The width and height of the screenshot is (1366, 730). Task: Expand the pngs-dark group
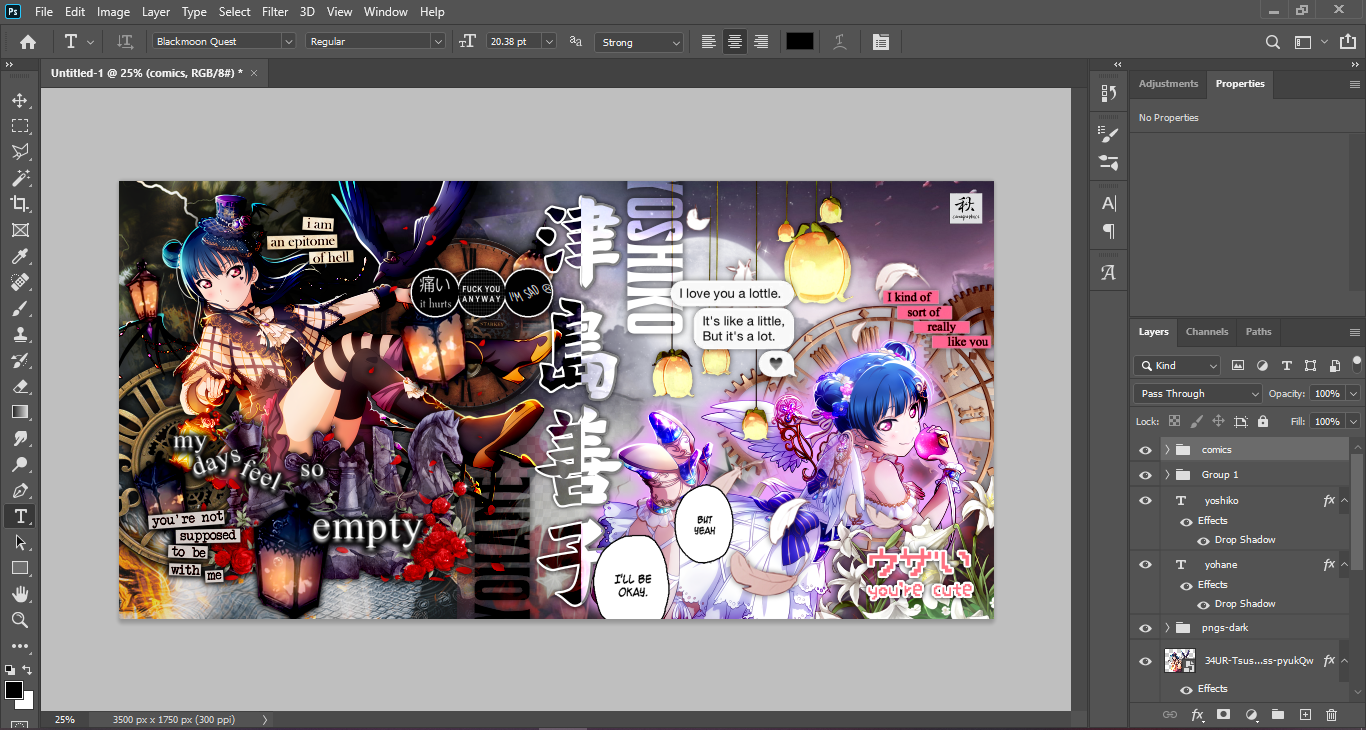tap(1167, 628)
